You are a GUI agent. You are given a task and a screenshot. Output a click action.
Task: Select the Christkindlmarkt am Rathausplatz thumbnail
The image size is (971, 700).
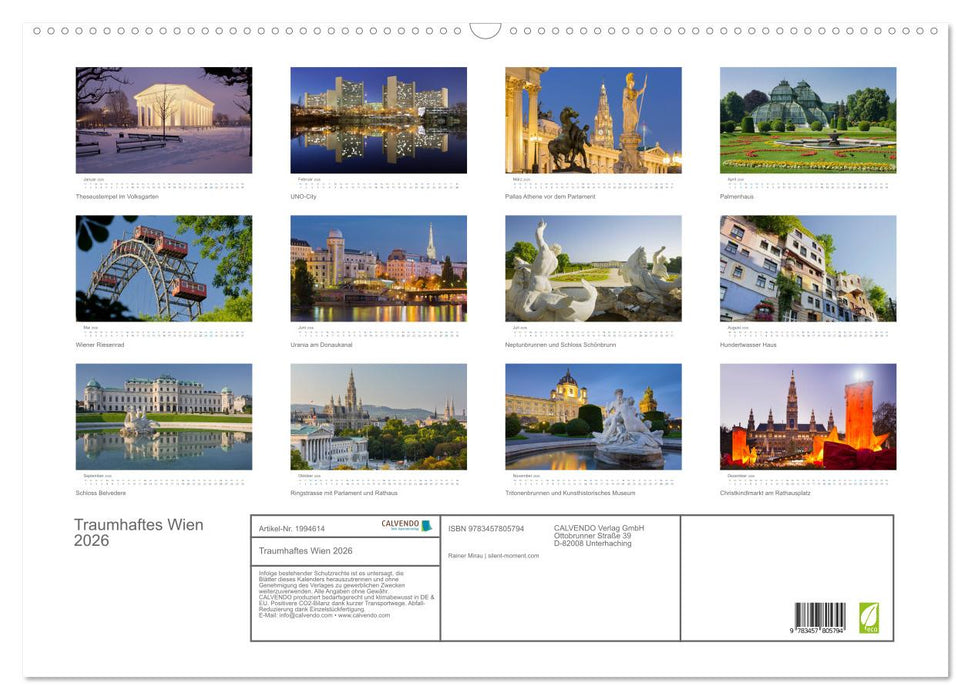[x=808, y=418]
